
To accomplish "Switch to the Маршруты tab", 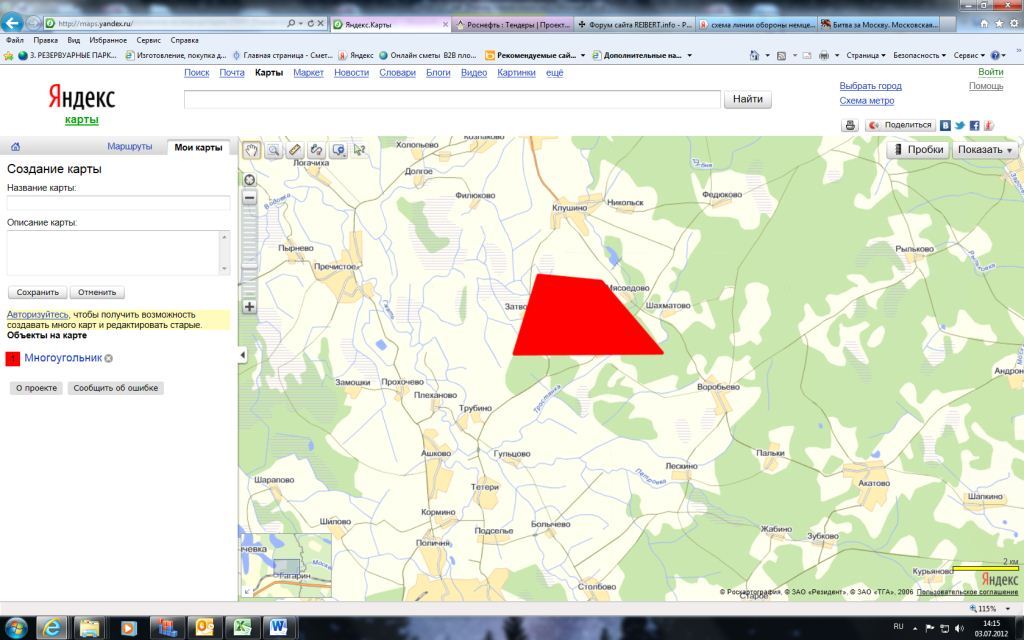I will pyautogui.click(x=129, y=146).
